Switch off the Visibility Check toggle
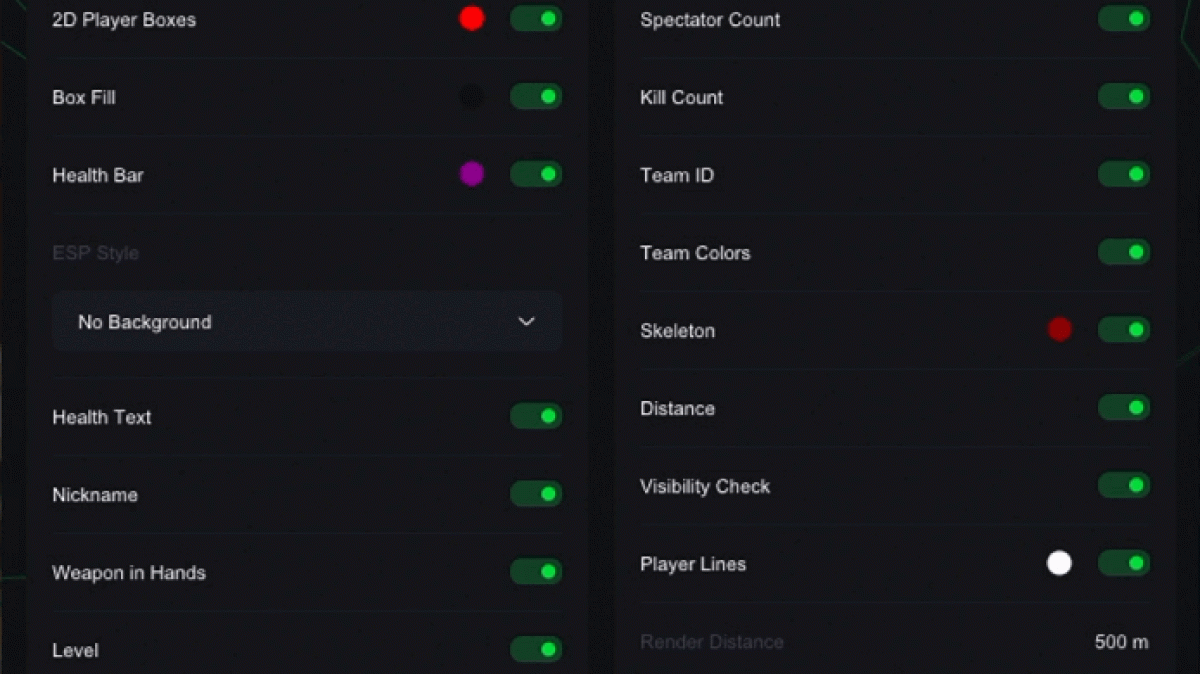 [x=1124, y=487]
